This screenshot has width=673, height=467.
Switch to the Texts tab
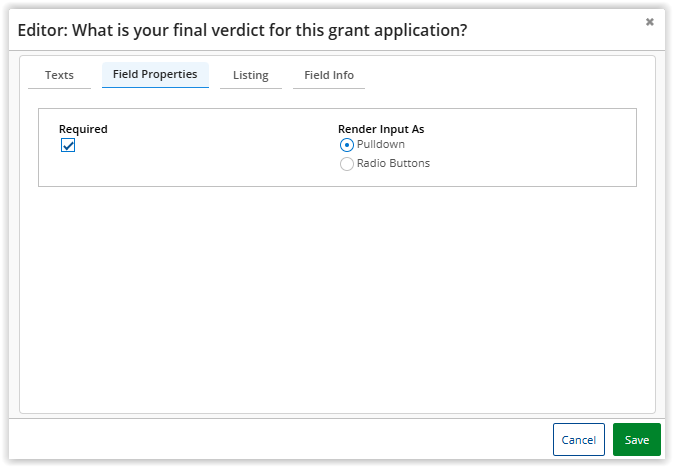[59, 75]
